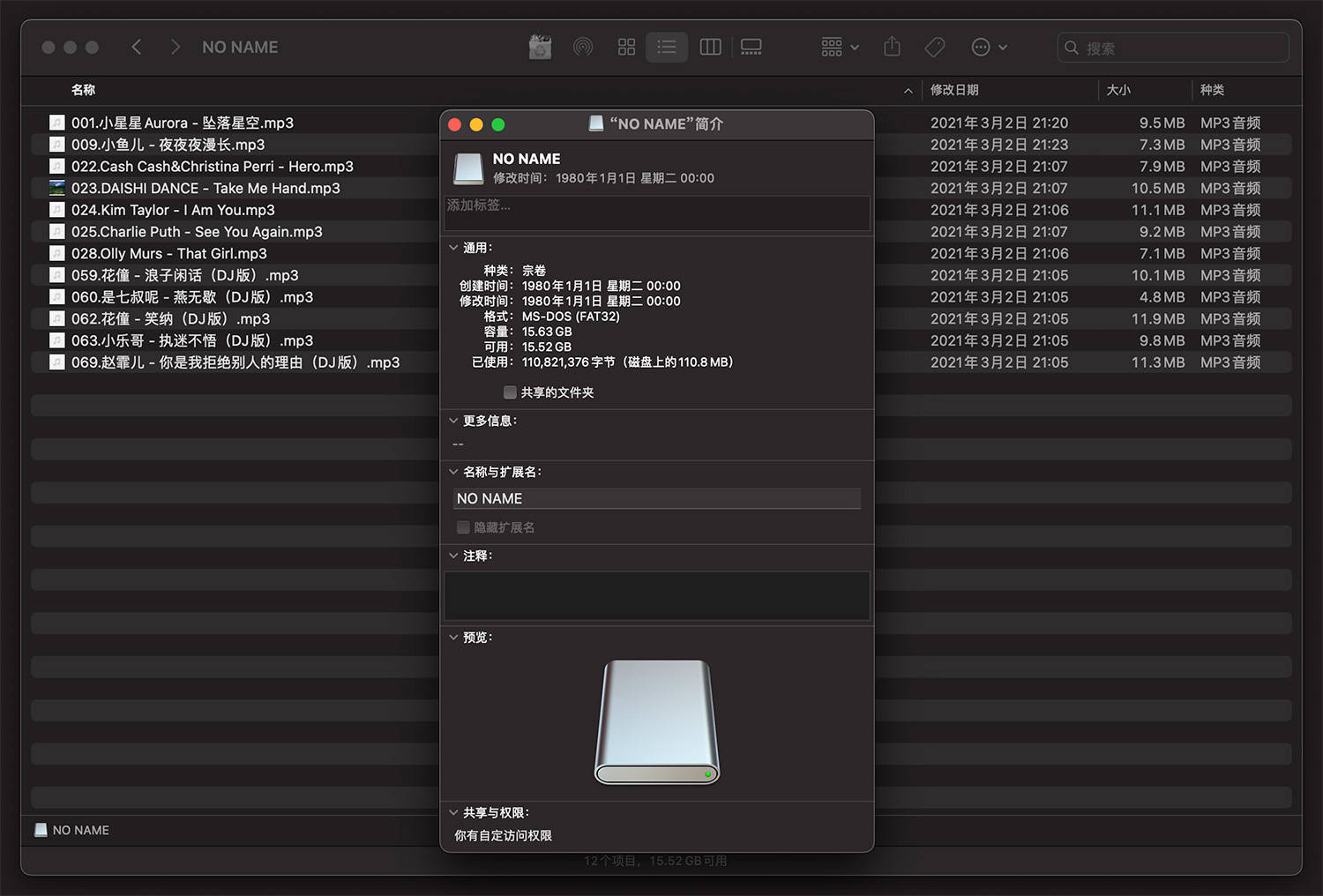The width and height of the screenshot is (1323, 896).
Task: Click the 添加标签 tags field
Action: pos(656,212)
